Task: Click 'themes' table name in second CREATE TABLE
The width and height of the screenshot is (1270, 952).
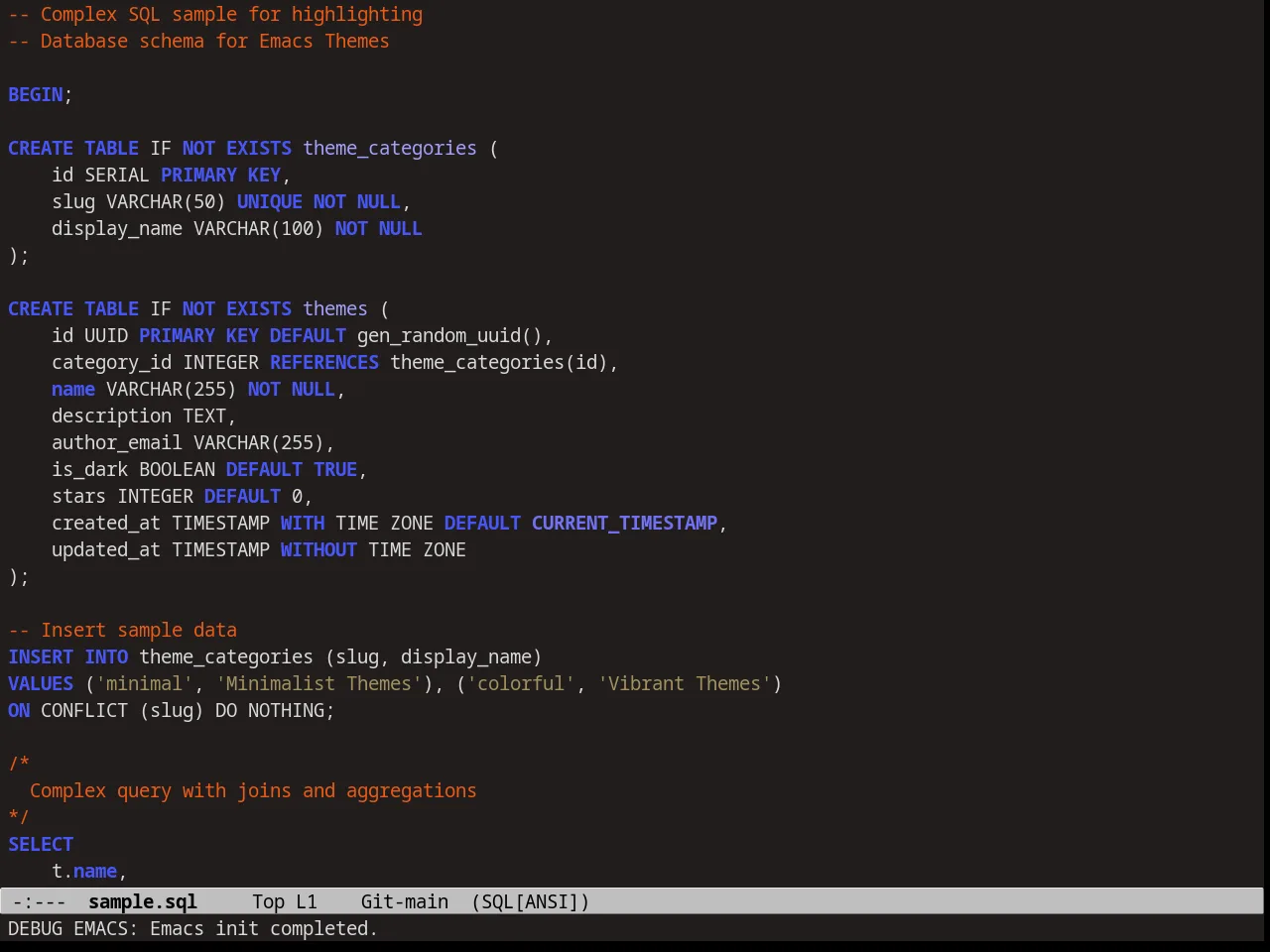Action: pyautogui.click(x=335, y=308)
